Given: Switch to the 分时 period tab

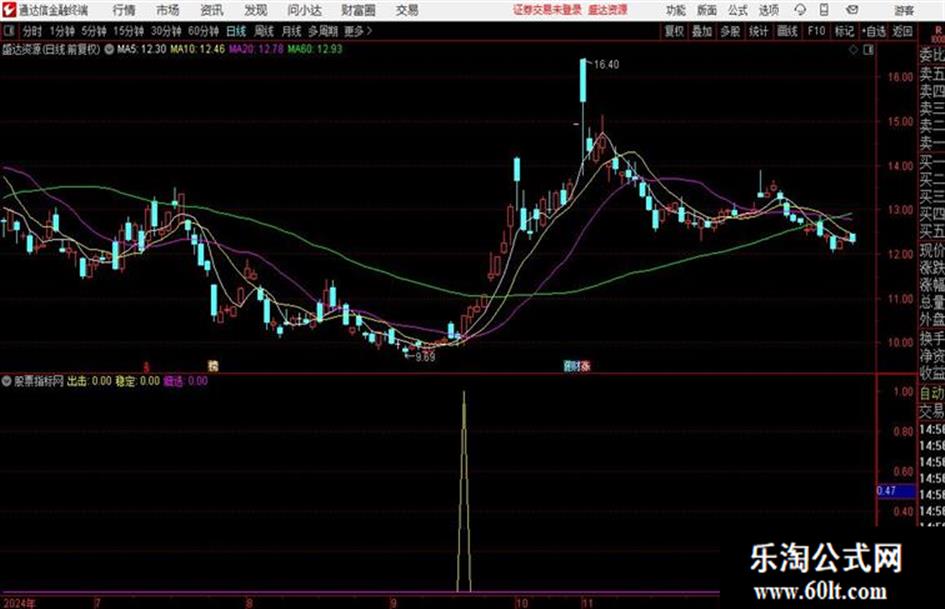Looking at the screenshot, I should click(x=33, y=31).
